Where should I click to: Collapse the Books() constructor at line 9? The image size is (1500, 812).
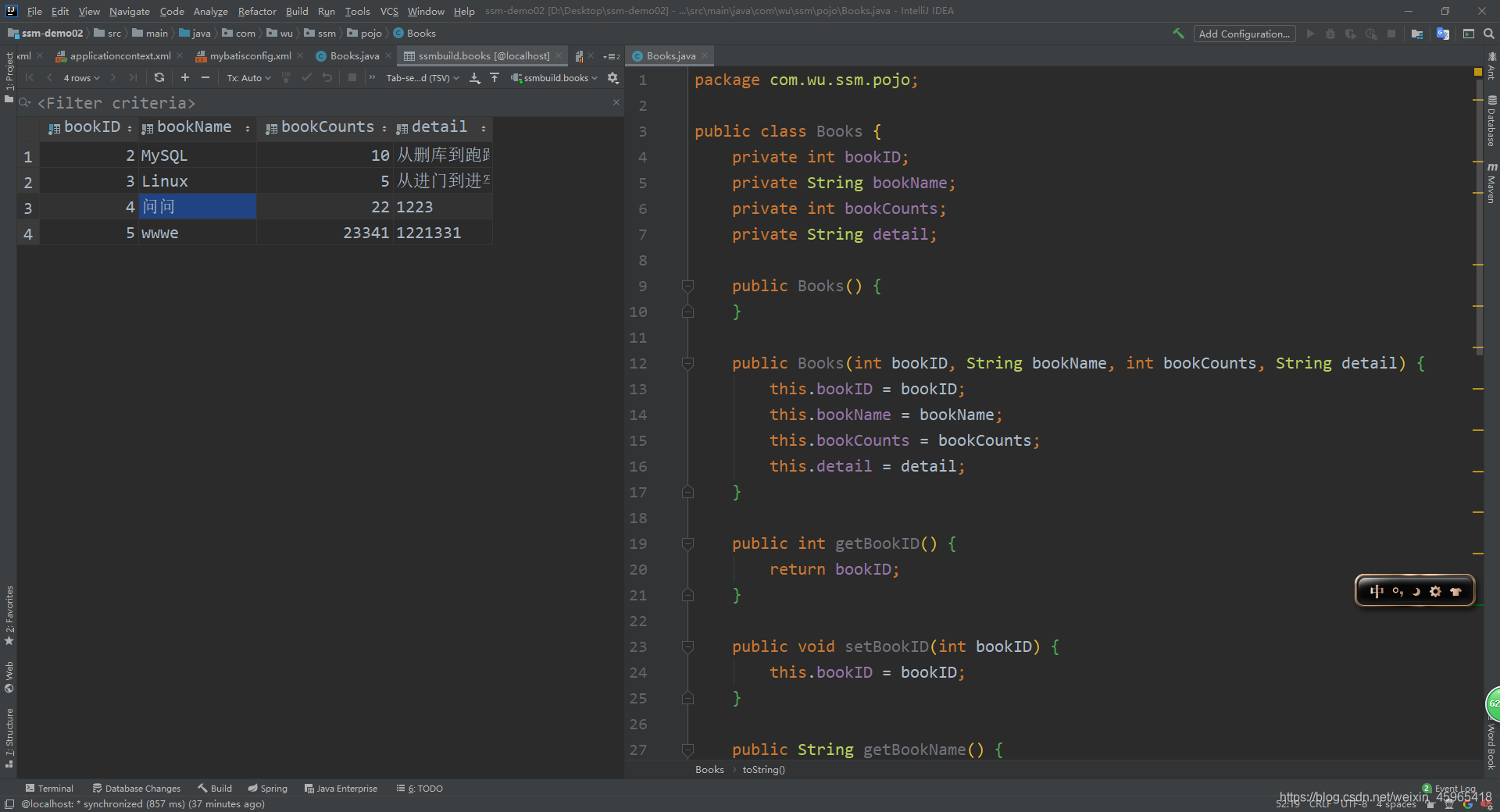(x=687, y=286)
